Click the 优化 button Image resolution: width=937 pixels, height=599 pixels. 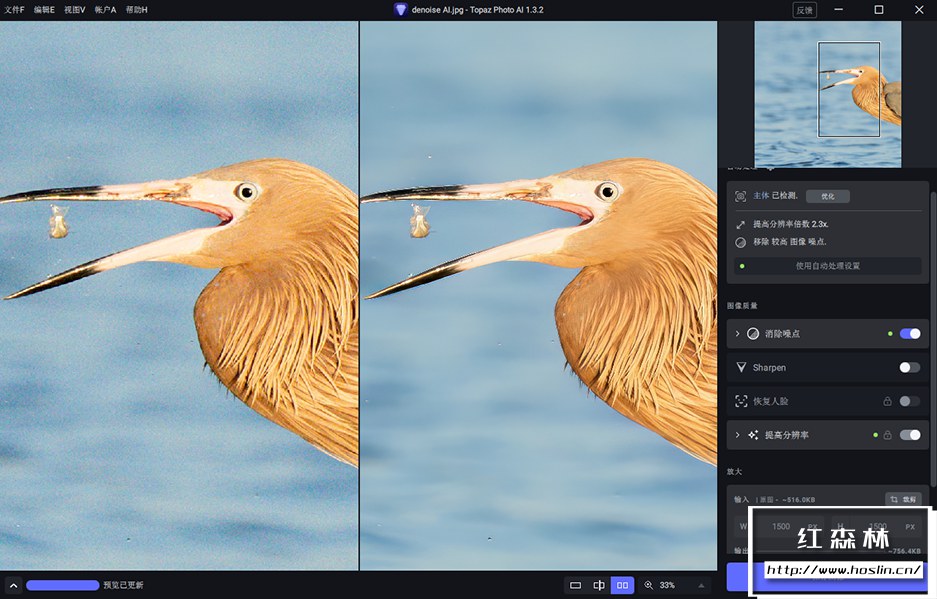[x=827, y=196]
